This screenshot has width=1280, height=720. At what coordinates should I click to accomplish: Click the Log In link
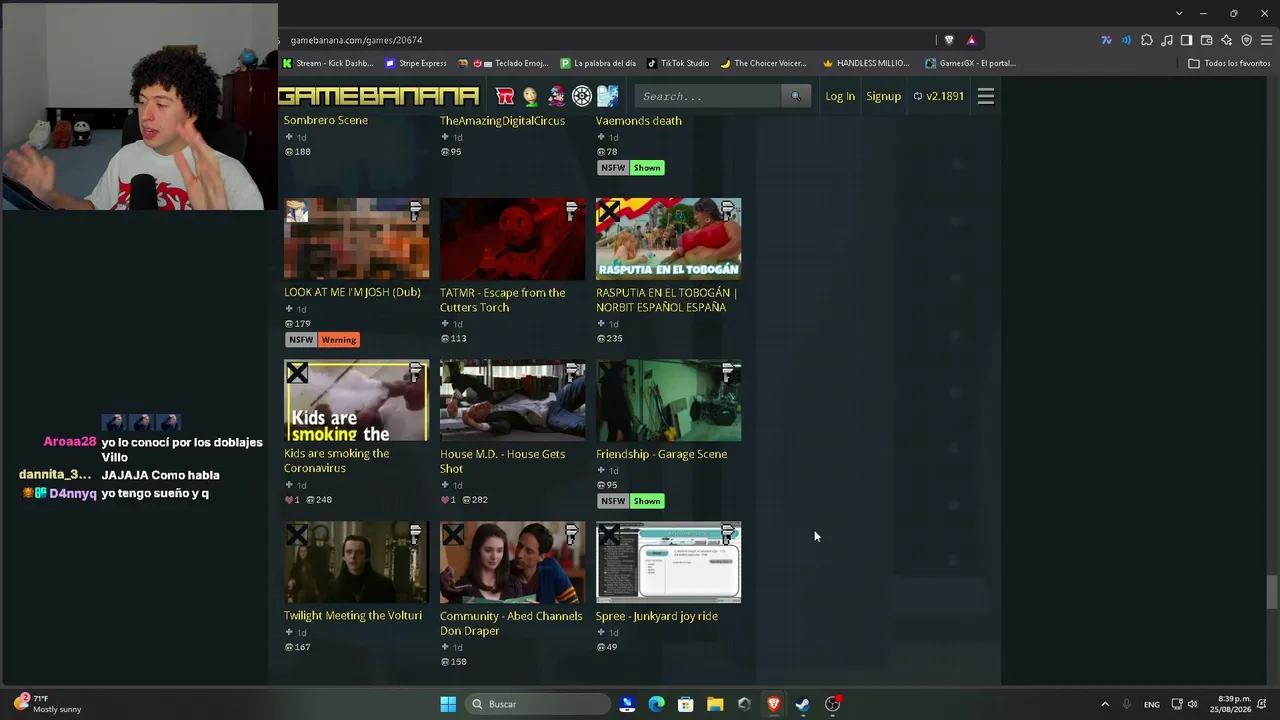click(840, 96)
